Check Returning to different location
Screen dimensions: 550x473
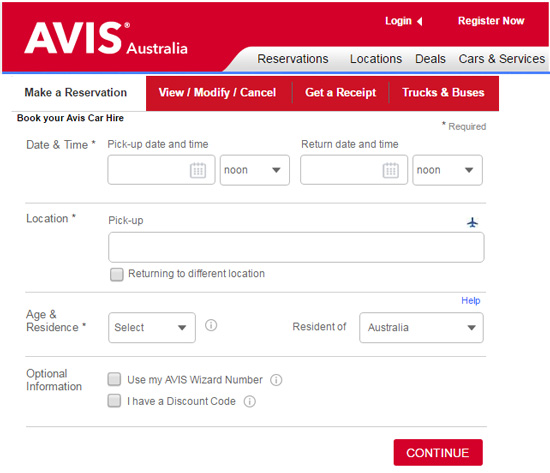click(117, 274)
